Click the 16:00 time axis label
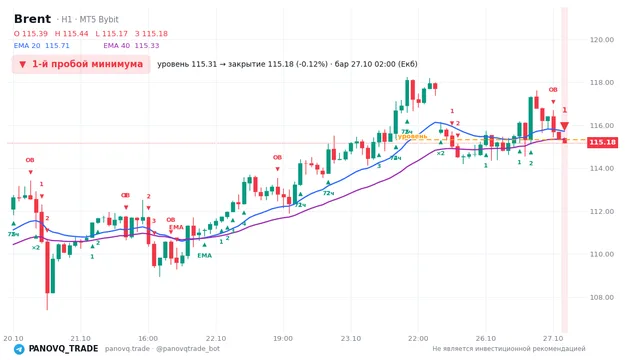The image size is (640, 360). coord(148,338)
